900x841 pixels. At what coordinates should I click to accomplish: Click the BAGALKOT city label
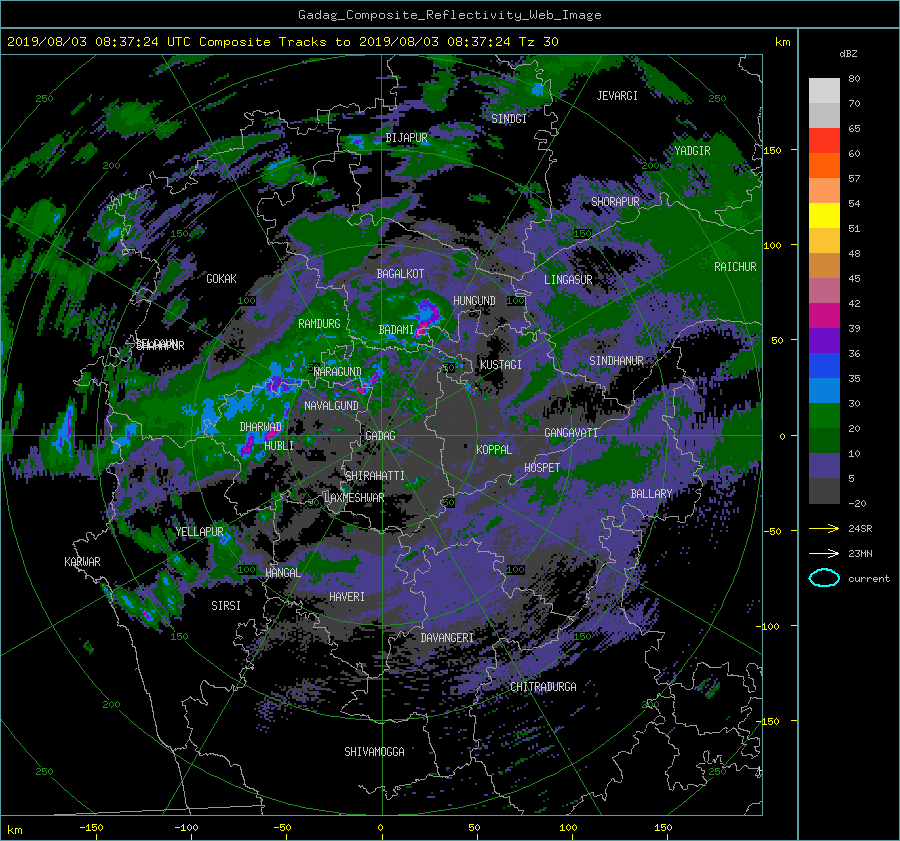400,274
